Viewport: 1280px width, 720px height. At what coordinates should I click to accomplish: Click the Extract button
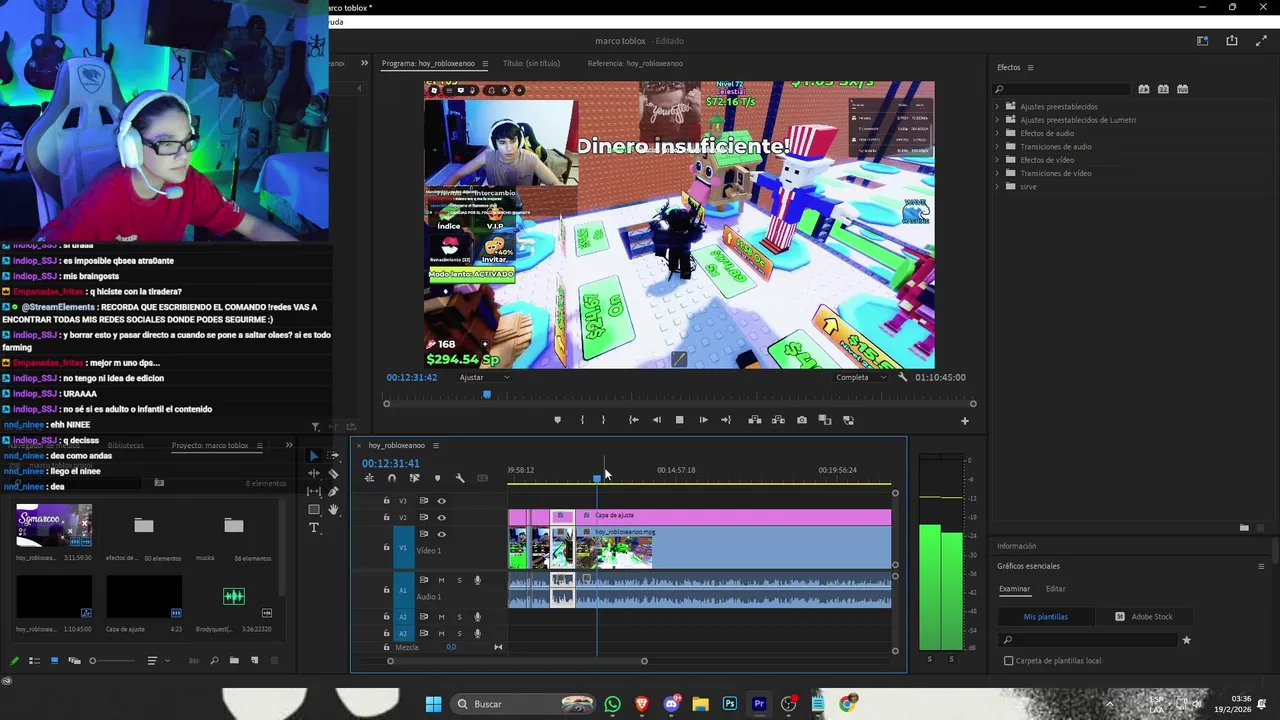pyautogui.click(x=778, y=420)
